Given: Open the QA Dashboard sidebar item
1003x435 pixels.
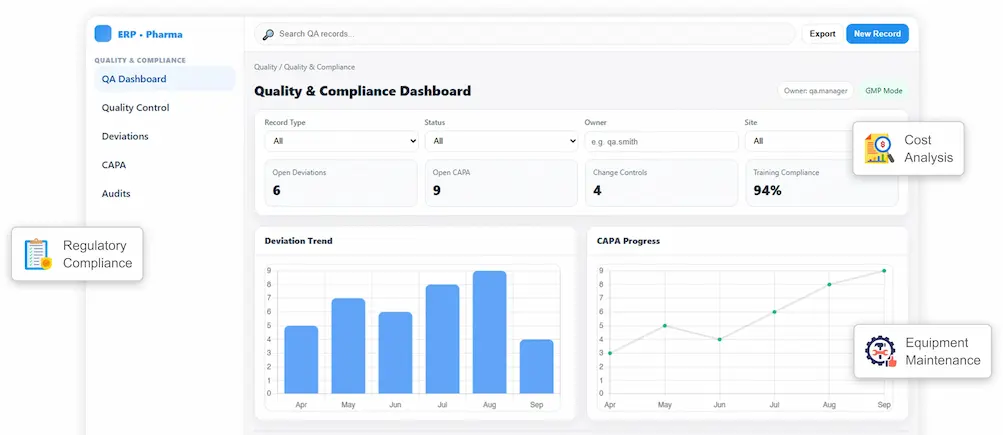Looking at the screenshot, I should (x=165, y=79).
